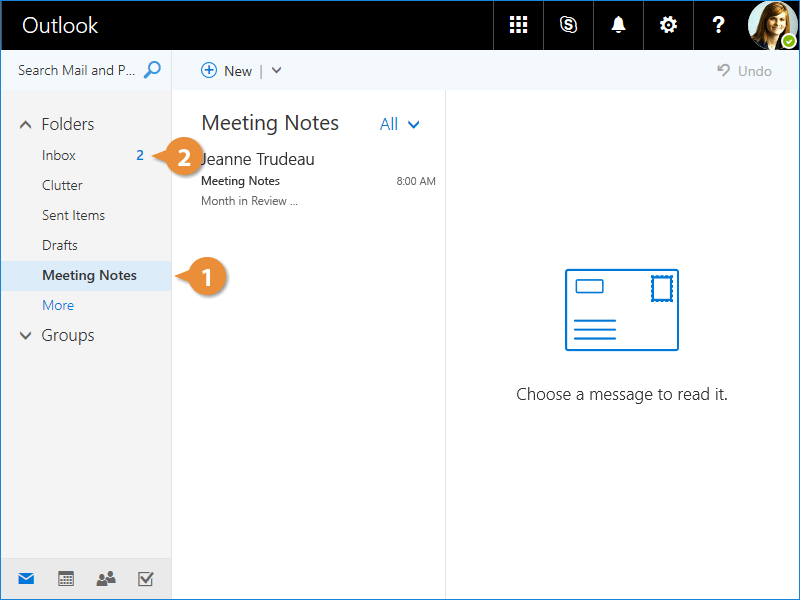
Task: Collapse the Folders section
Action: [26, 125]
